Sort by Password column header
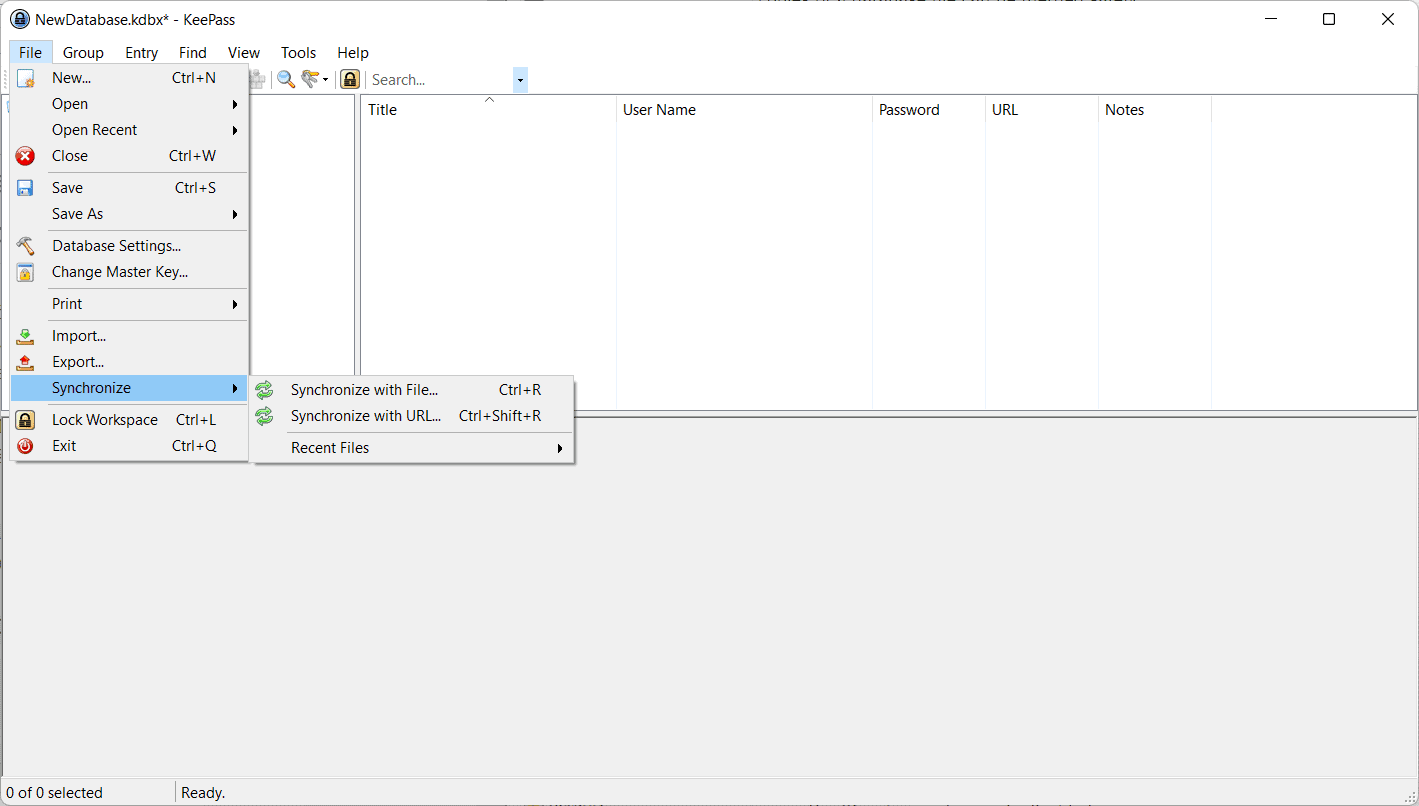1419x806 pixels. pos(928,110)
